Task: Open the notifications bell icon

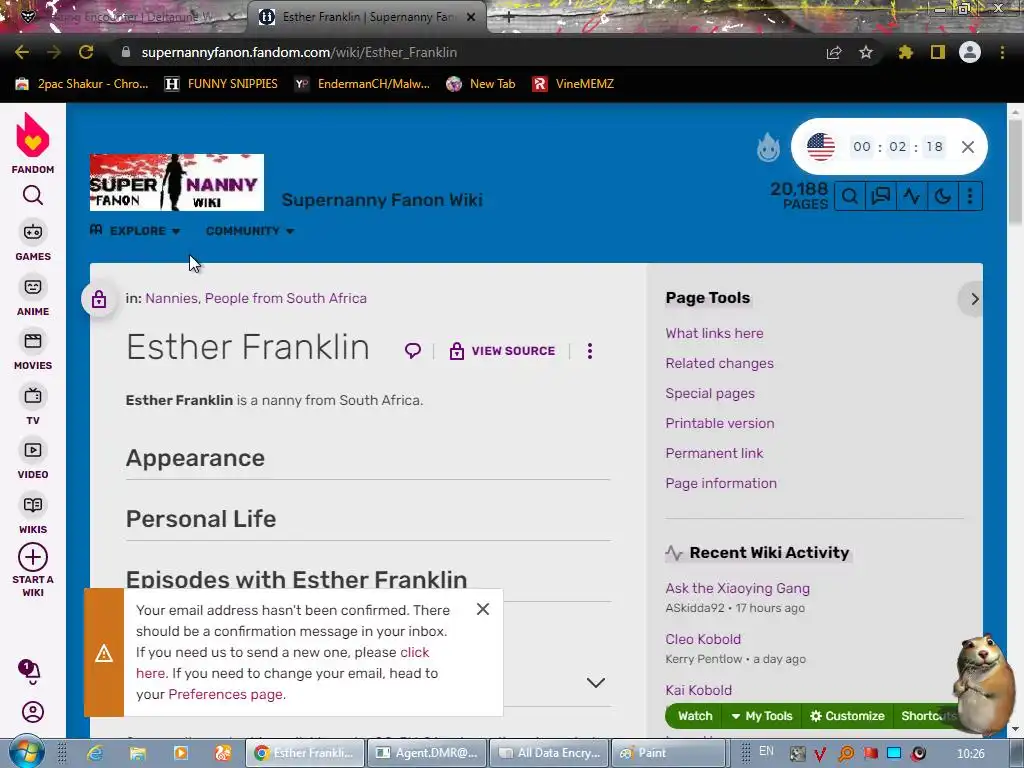Action: tap(29, 671)
